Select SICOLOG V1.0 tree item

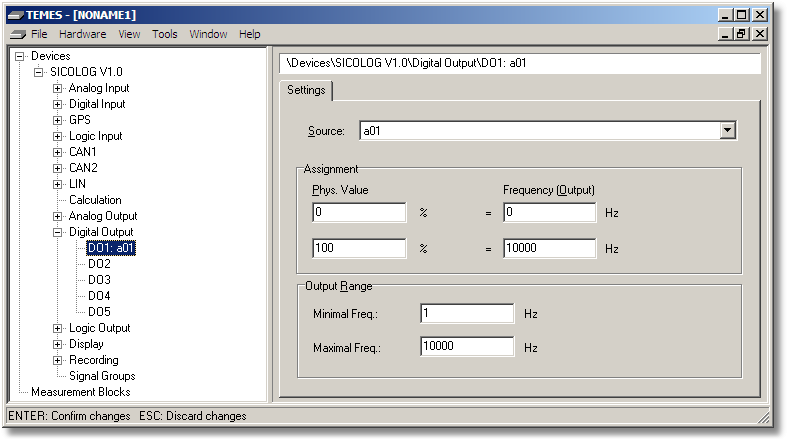coord(86,72)
